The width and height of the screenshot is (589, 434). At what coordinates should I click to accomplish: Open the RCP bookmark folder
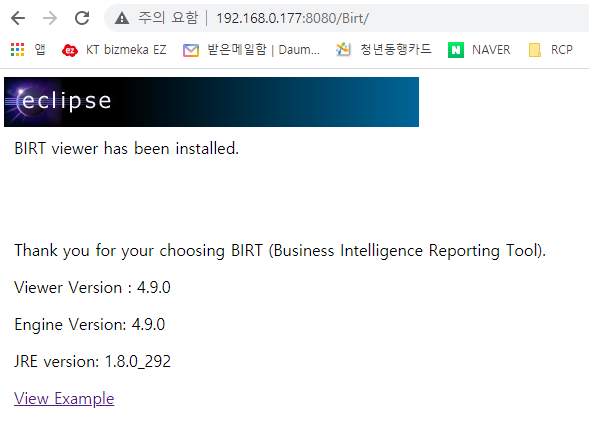(x=551, y=50)
